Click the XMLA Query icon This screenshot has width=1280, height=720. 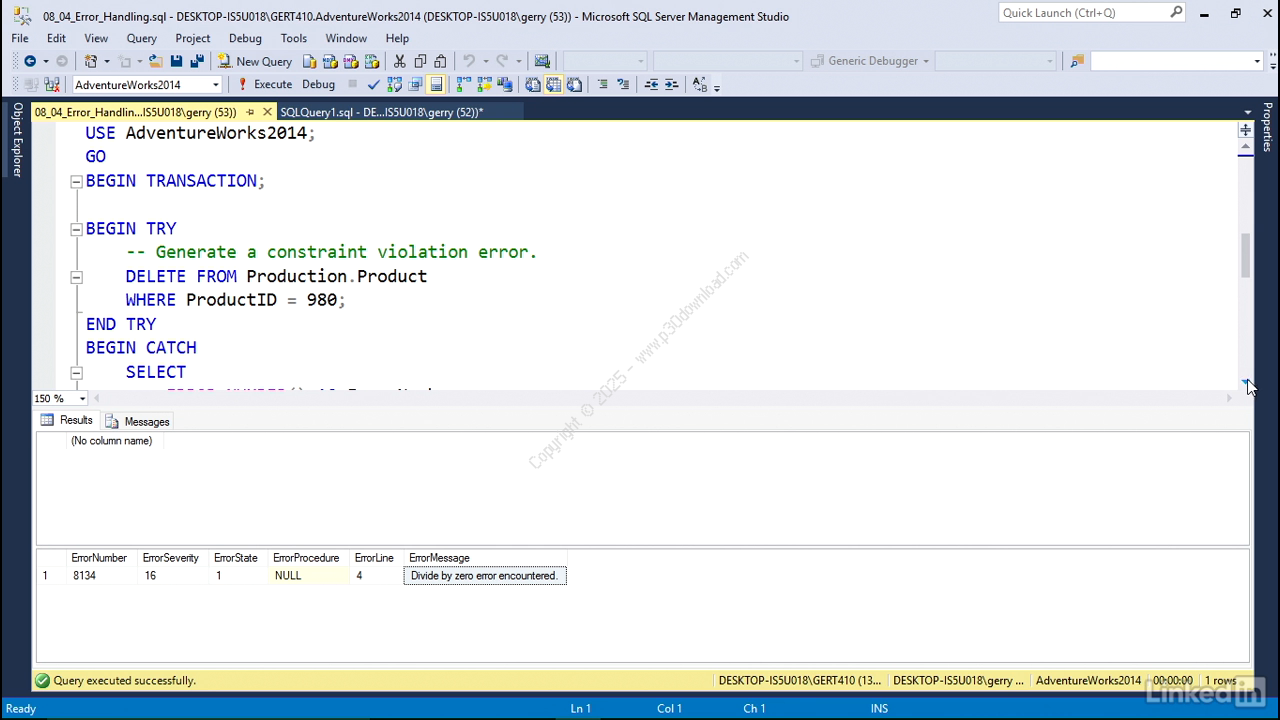(372, 61)
